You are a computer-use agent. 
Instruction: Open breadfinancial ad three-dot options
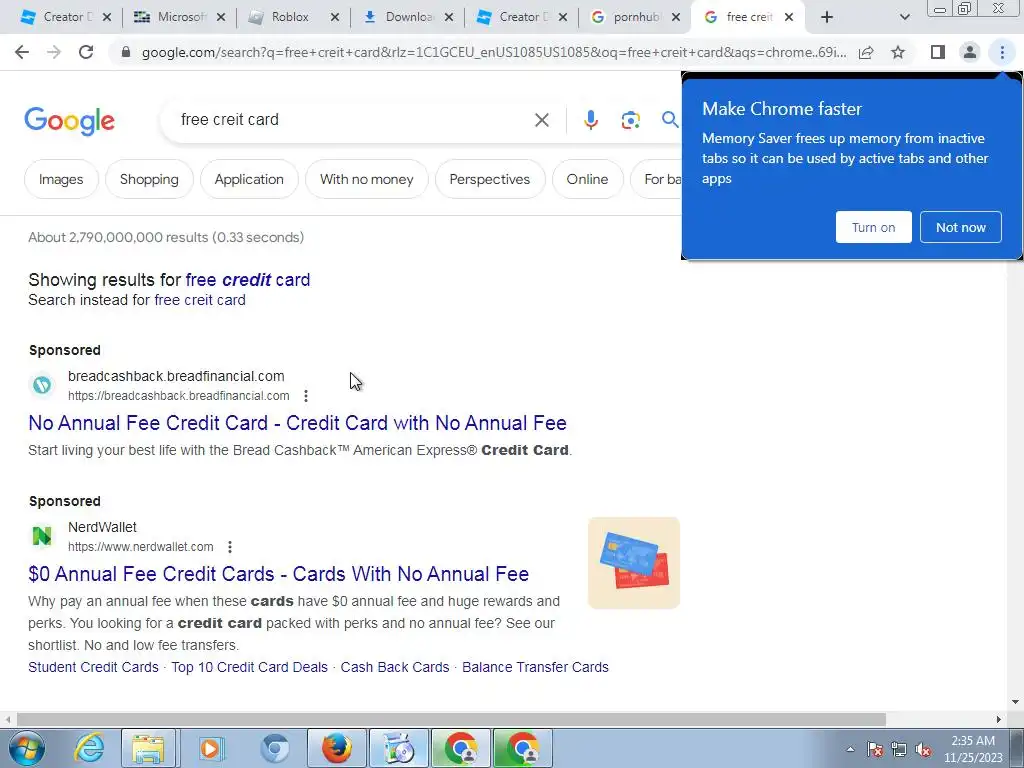pyautogui.click(x=306, y=396)
